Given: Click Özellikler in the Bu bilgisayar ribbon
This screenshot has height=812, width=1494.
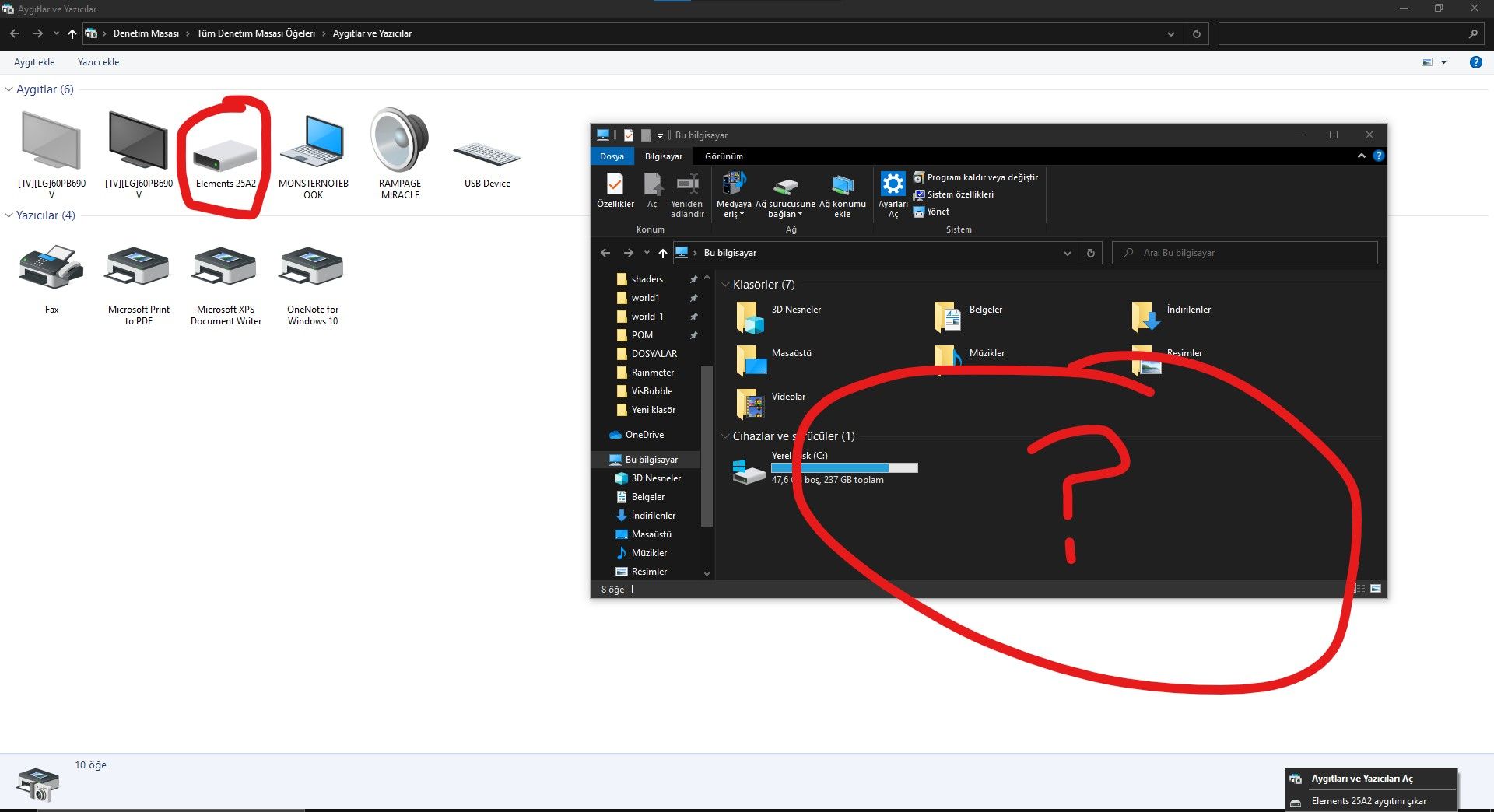Looking at the screenshot, I should (615, 191).
